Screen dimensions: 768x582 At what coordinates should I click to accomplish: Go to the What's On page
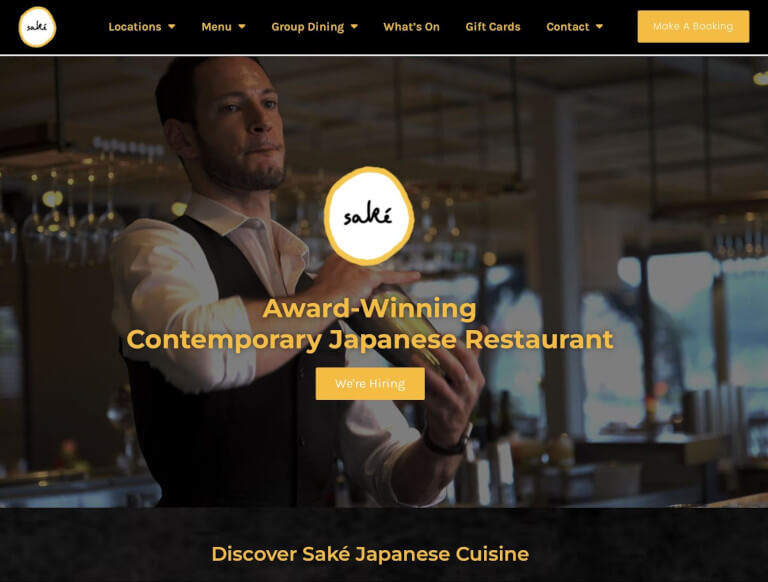(411, 27)
